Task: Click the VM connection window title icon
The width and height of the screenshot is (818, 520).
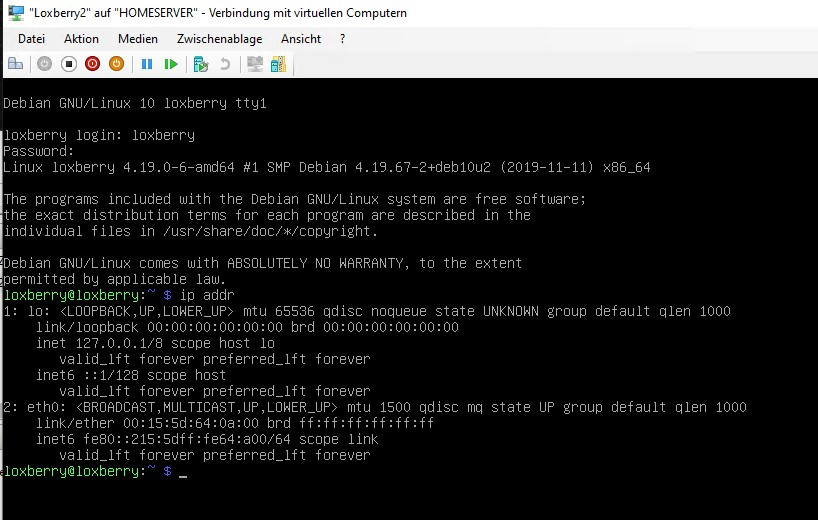Action: [x=16, y=13]
